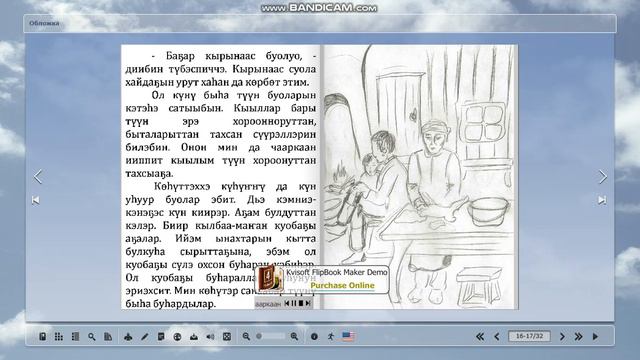Click next track in the audio mini player

pos(308,303)
